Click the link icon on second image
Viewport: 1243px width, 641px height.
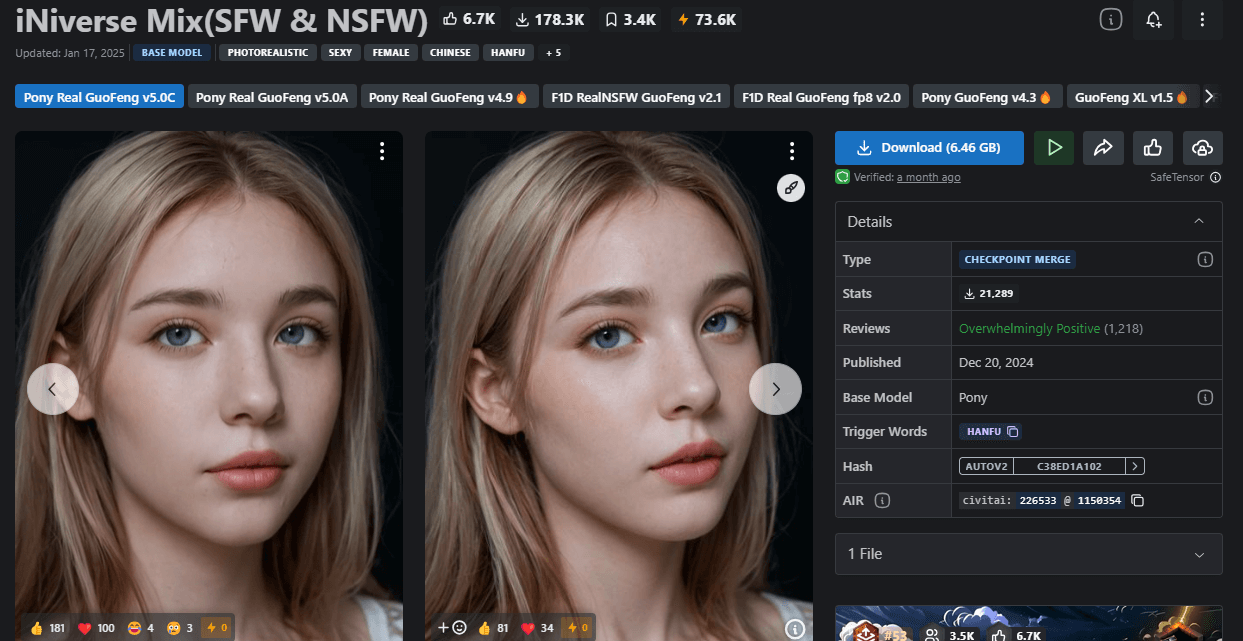point(791,188)
